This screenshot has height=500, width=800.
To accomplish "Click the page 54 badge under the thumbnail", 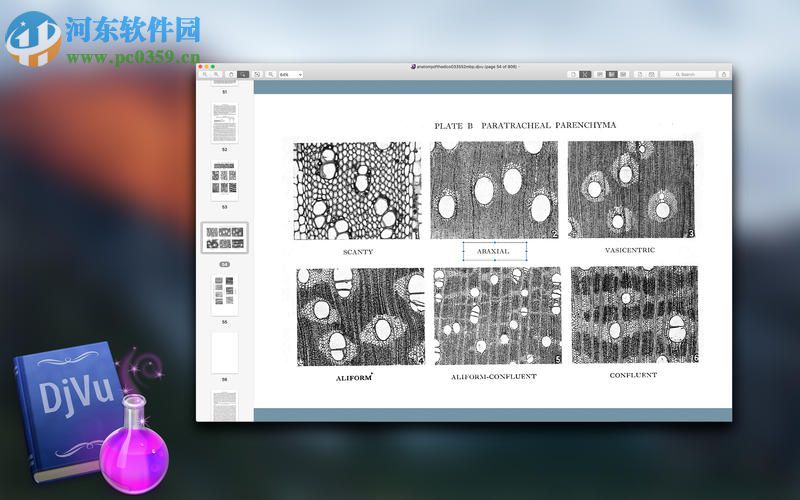I will coord(224,264).
